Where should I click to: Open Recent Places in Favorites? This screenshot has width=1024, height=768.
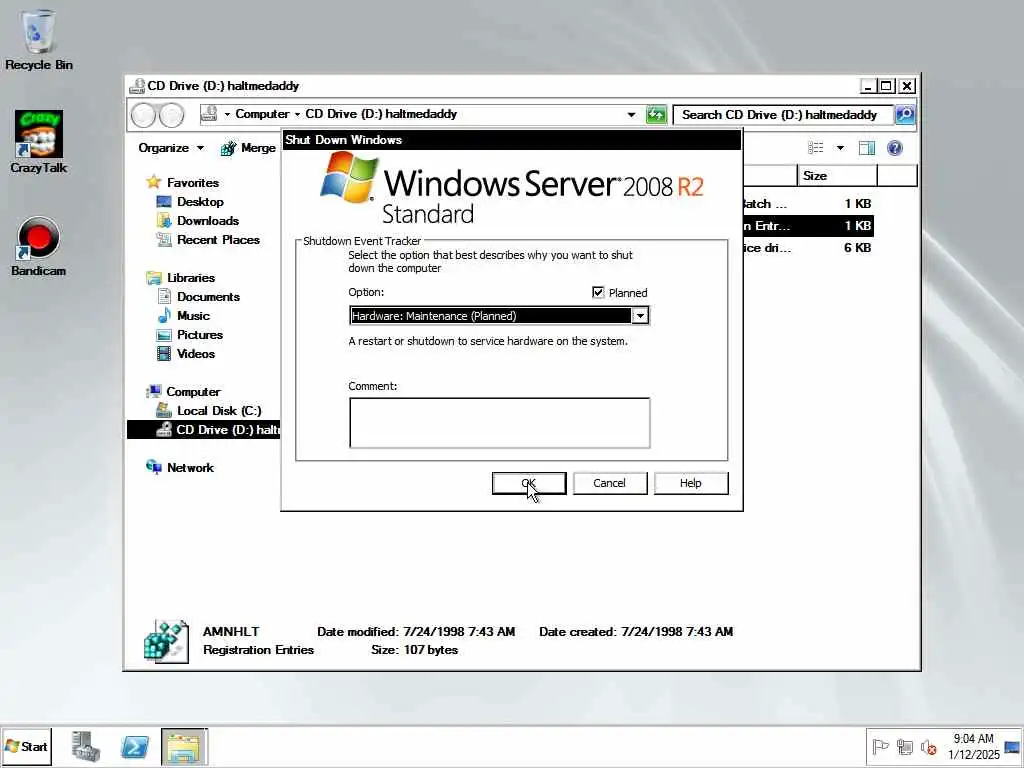[x=218, y=240]
